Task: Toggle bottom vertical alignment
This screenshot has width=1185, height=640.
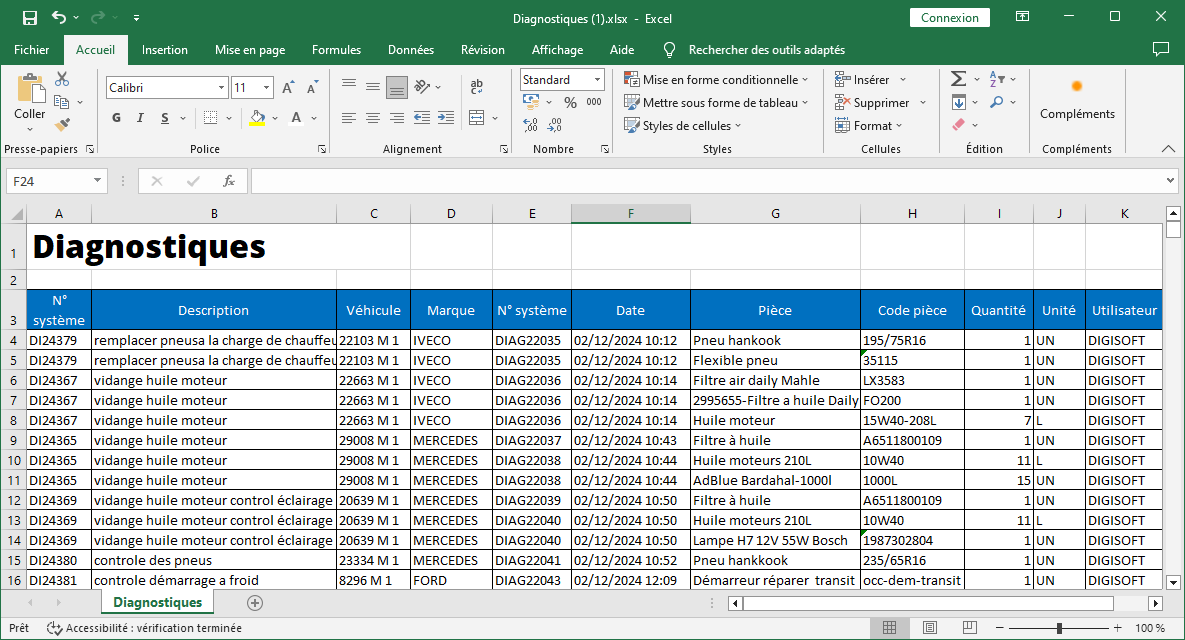Action: point(397,87)
